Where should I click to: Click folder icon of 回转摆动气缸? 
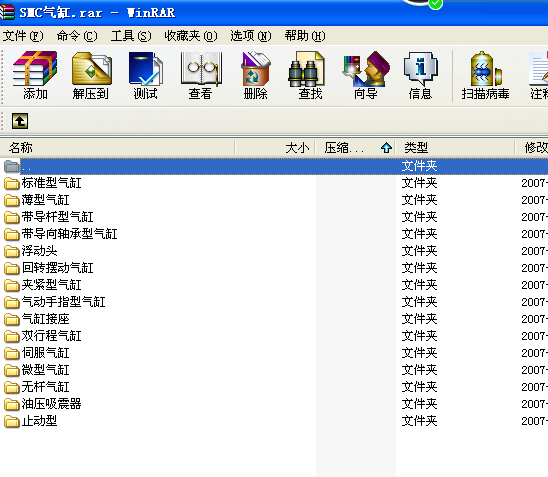point(12,268)
